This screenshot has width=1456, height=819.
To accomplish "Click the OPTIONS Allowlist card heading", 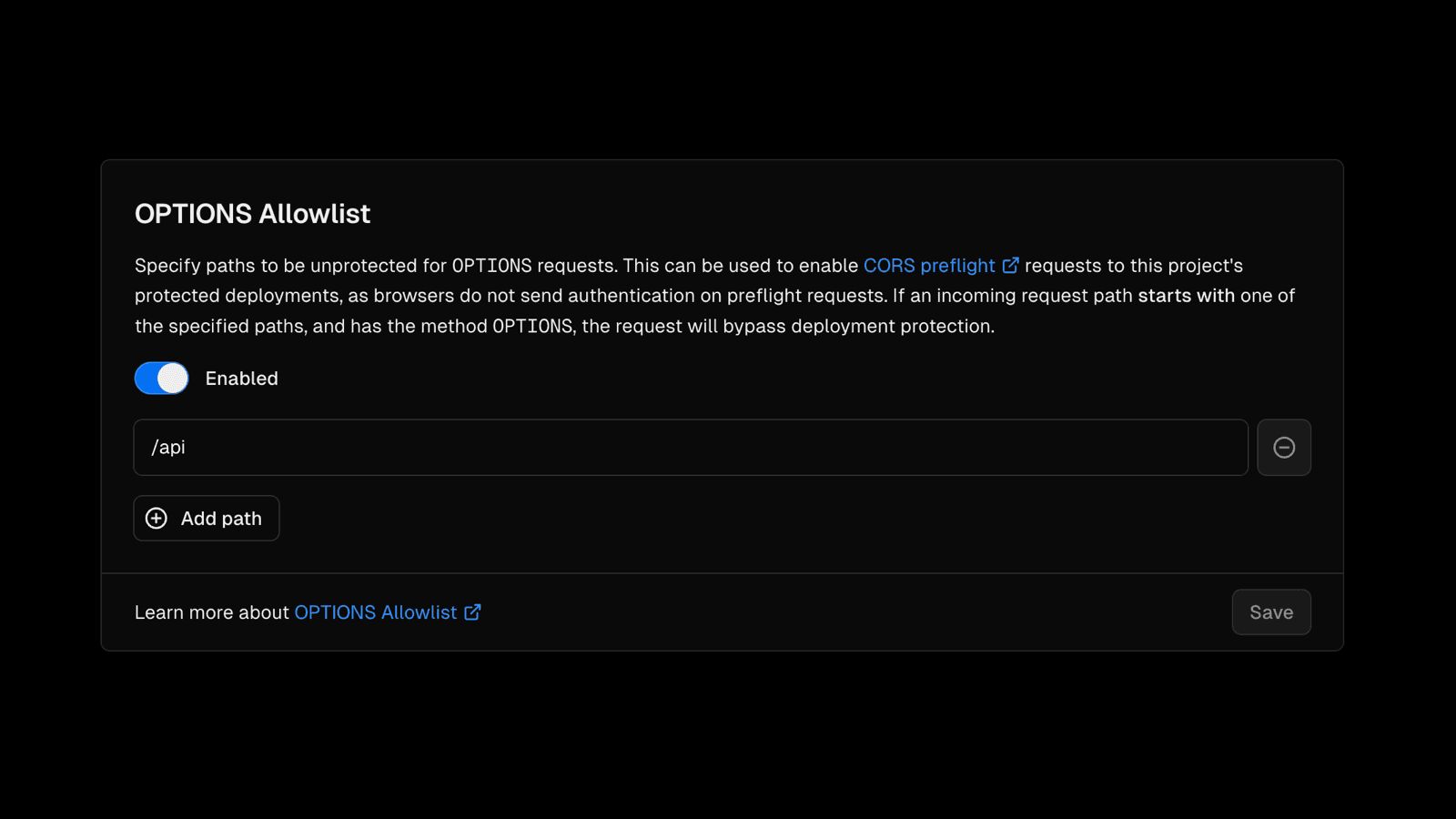I will 252,214.
